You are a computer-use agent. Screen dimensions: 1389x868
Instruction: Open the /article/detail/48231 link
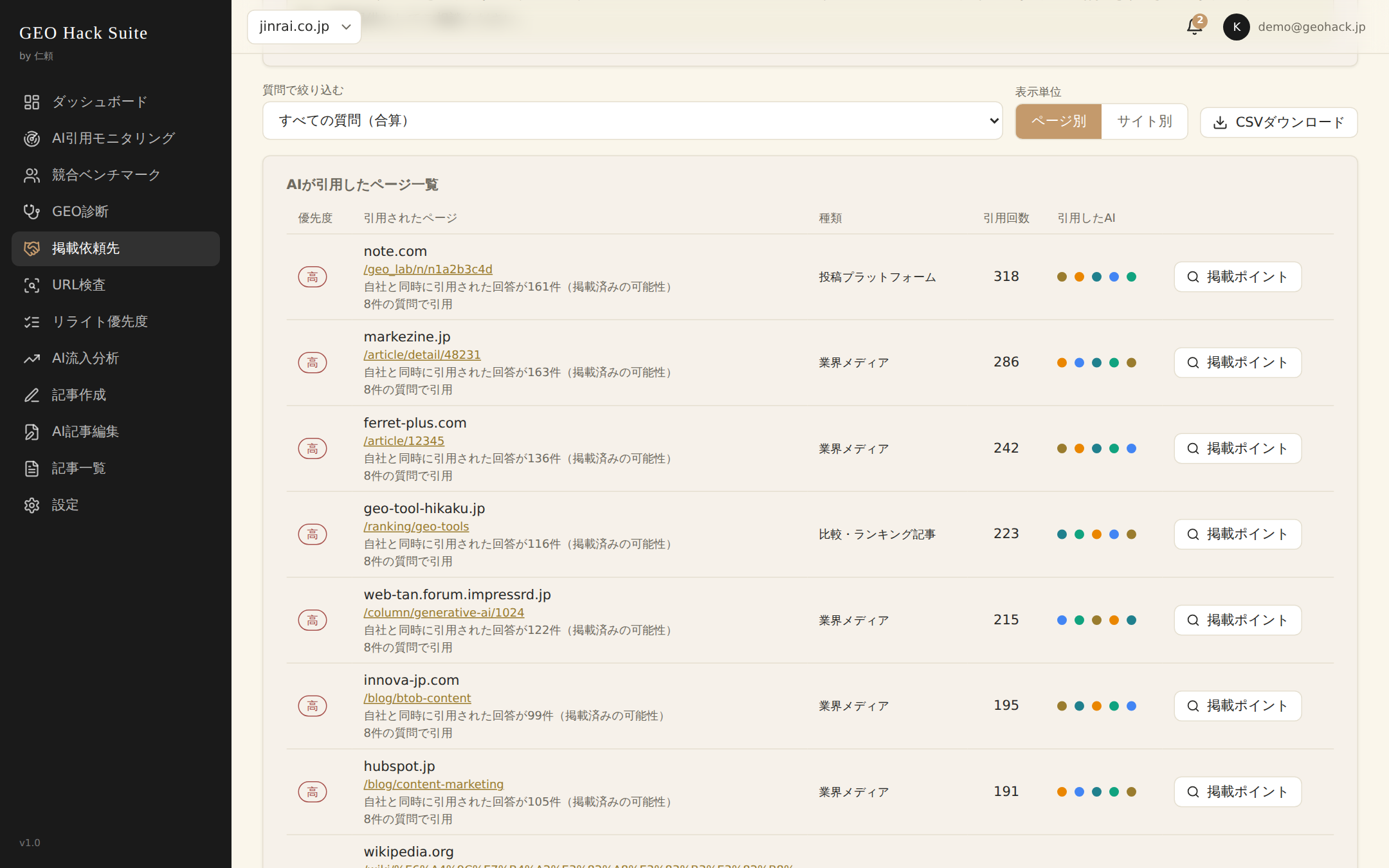[422, 355]
